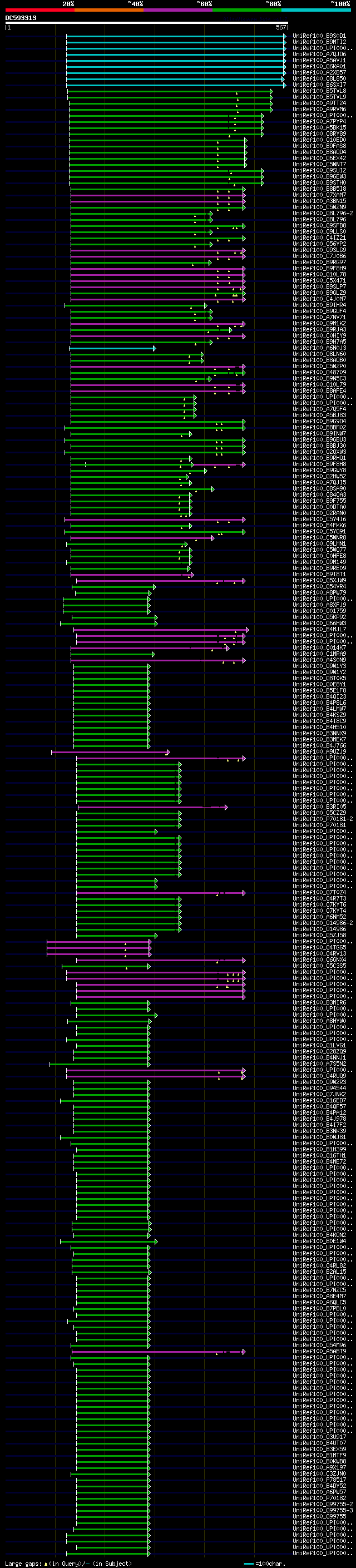Select hit label UniRef100_A7Q5F4
356x1568 pixels.
click(x=319, y=409)
